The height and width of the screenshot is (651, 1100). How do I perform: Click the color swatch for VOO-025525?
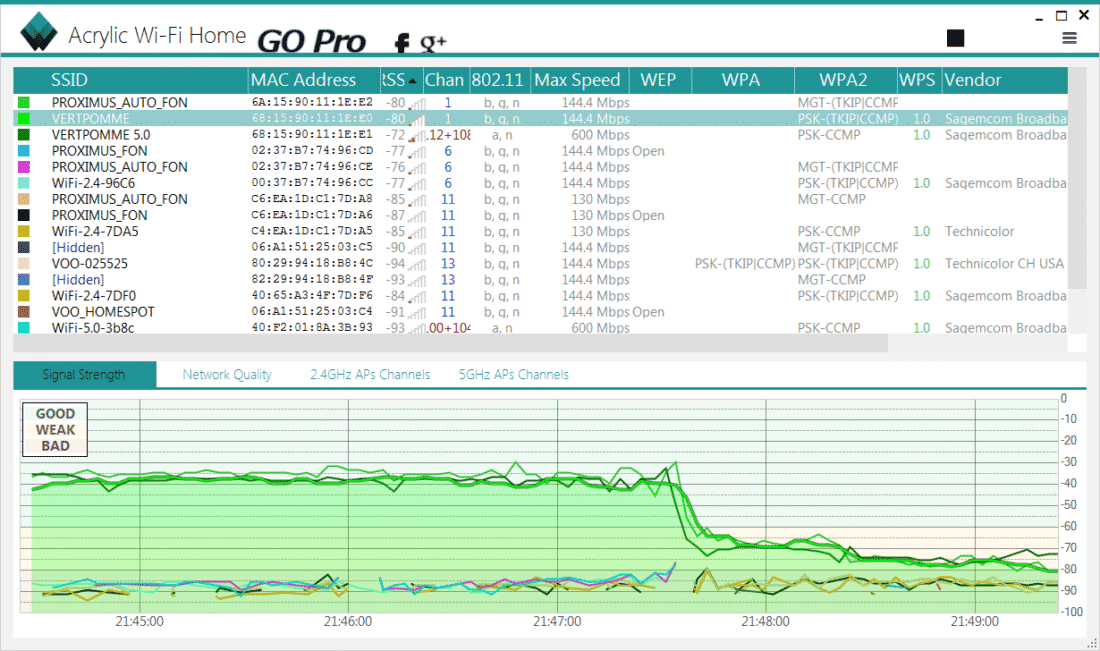click(x=24, y=264)
